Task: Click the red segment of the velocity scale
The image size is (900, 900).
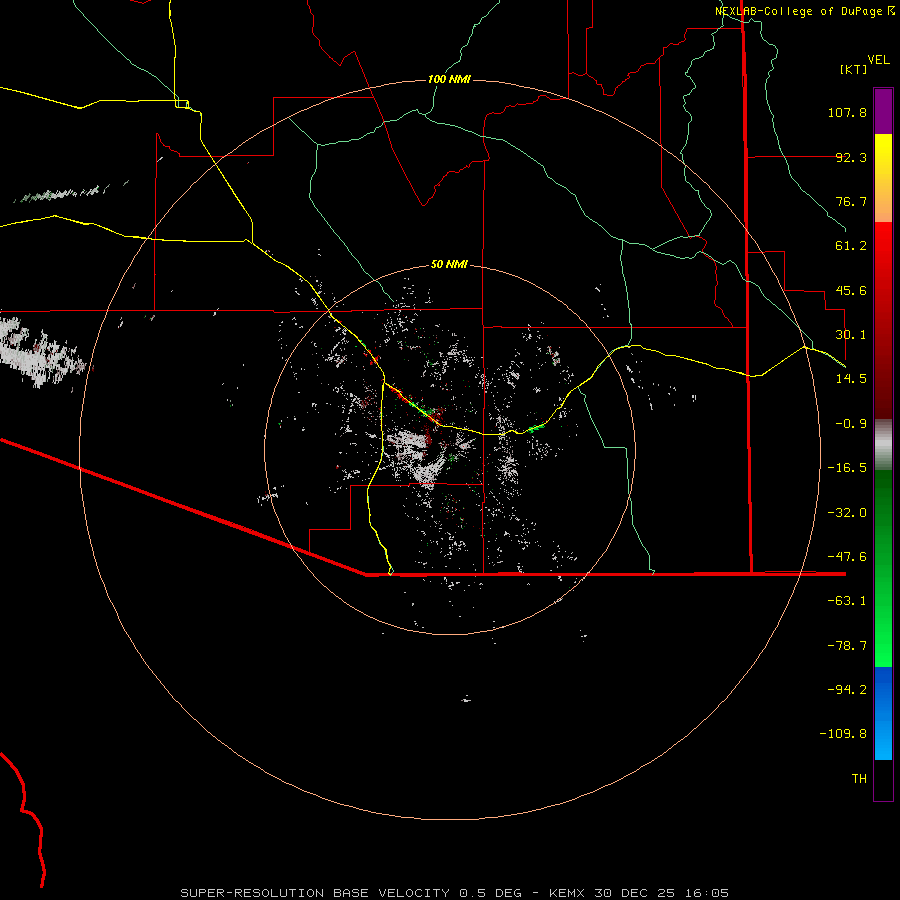Action: [x=883, y=320]
